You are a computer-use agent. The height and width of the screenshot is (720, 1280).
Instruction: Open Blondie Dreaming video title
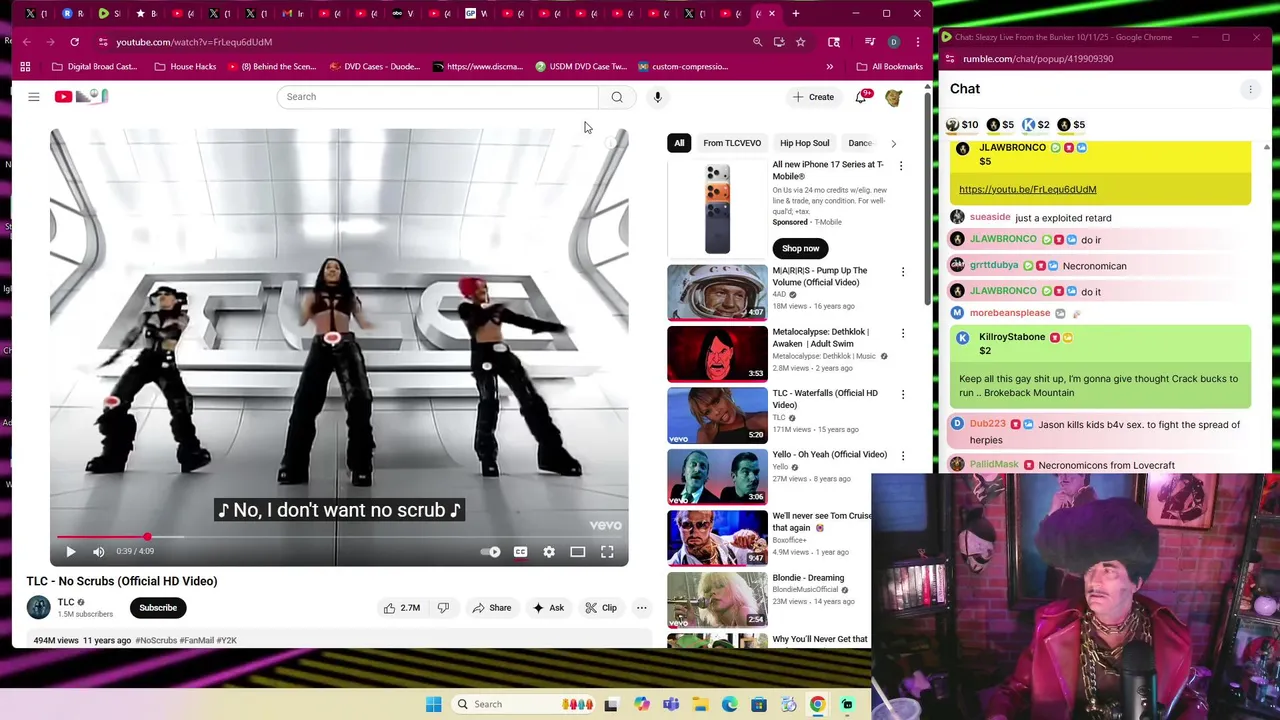[x=808, y=578]
